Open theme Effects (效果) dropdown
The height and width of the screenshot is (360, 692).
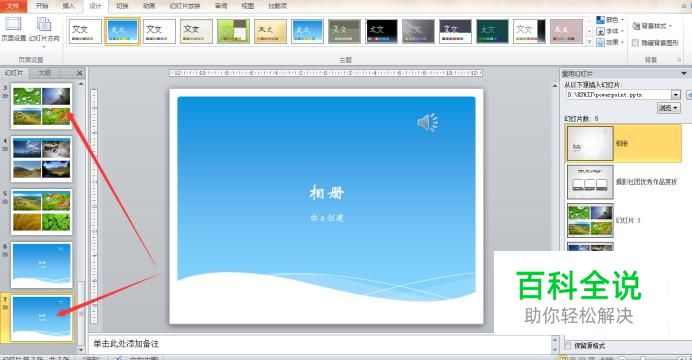point(610,42)
